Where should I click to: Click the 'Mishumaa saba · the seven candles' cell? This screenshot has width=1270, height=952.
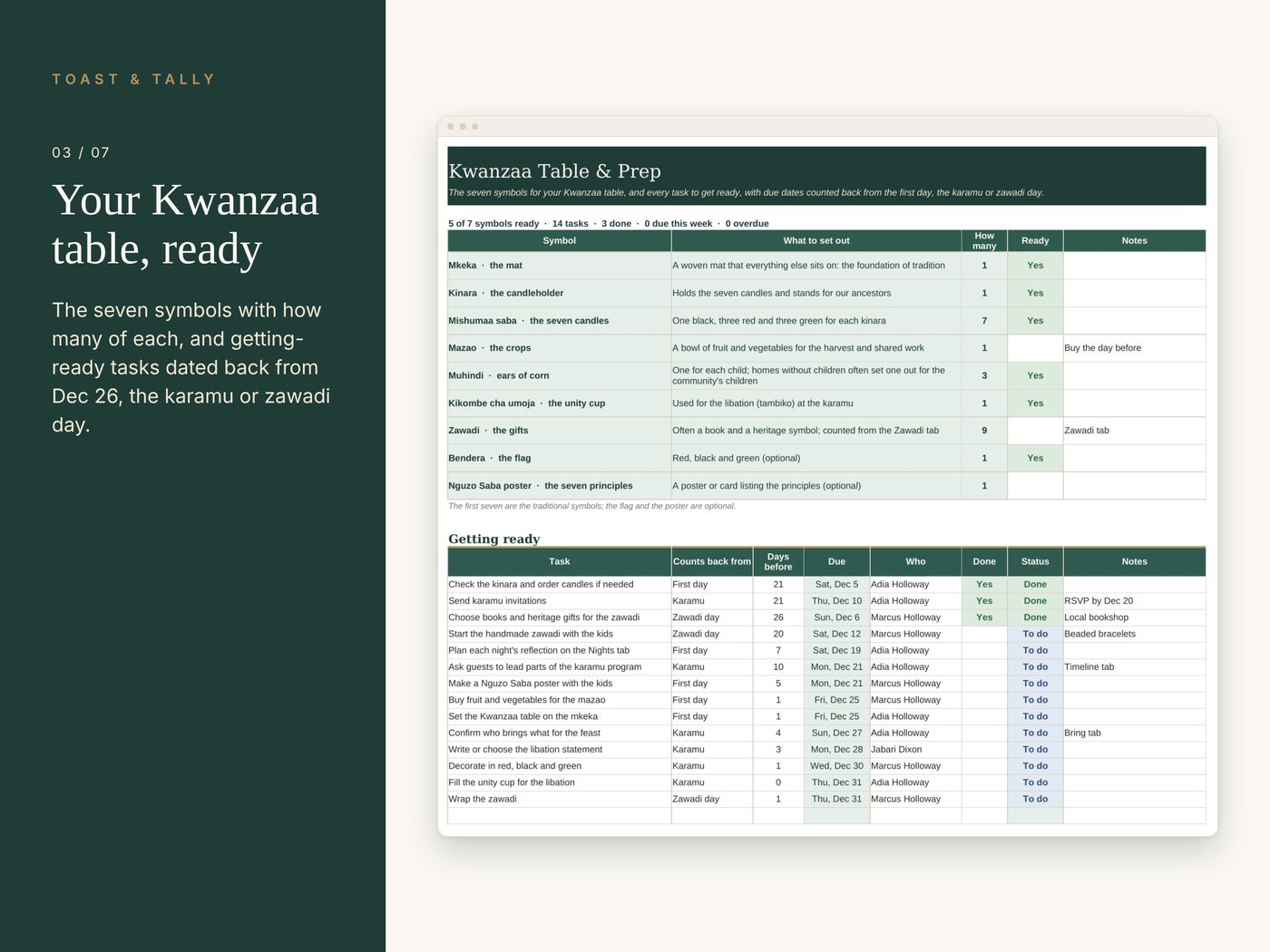559,321
